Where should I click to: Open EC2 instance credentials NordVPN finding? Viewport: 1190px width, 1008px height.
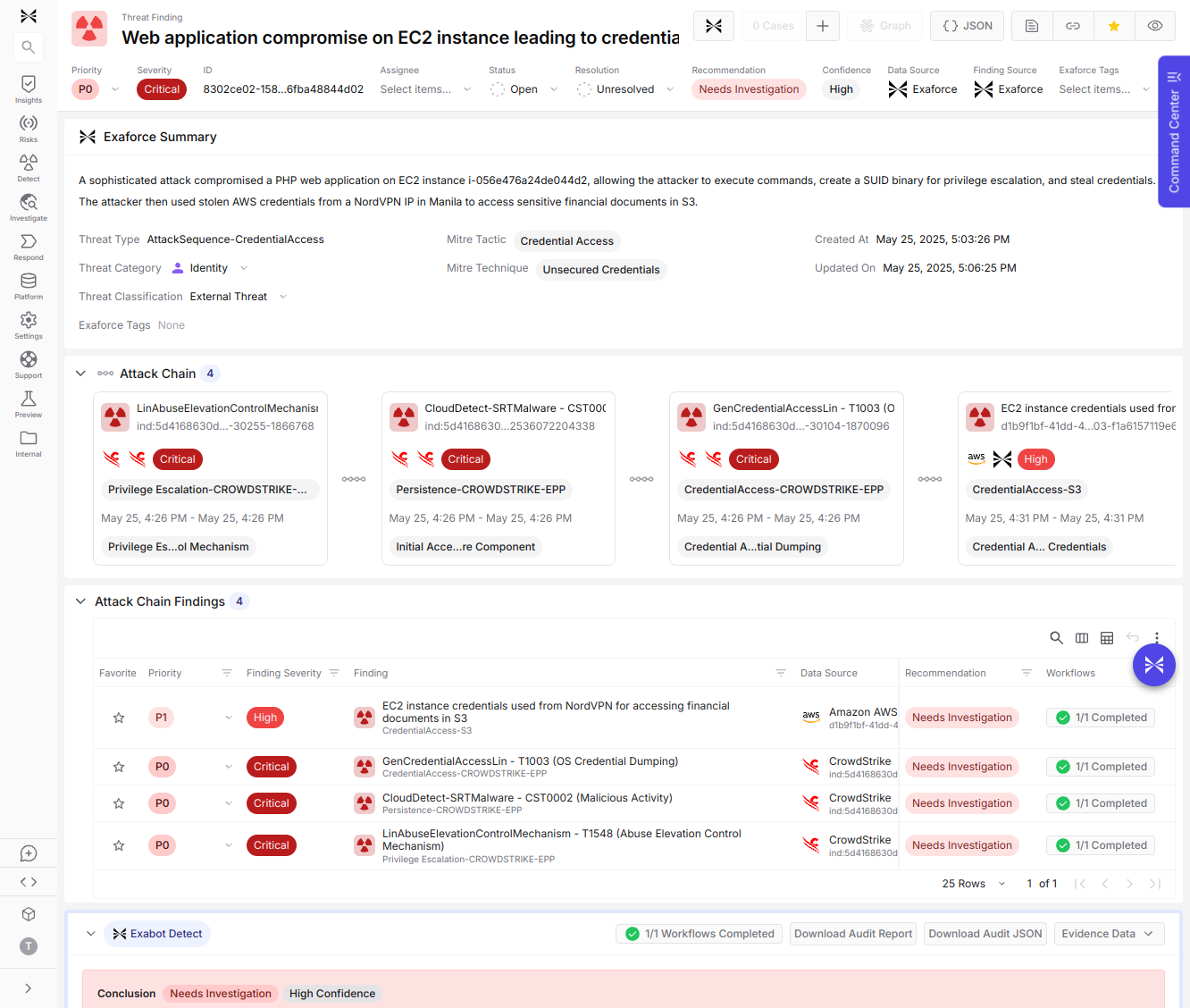click(x=556, y=712)
